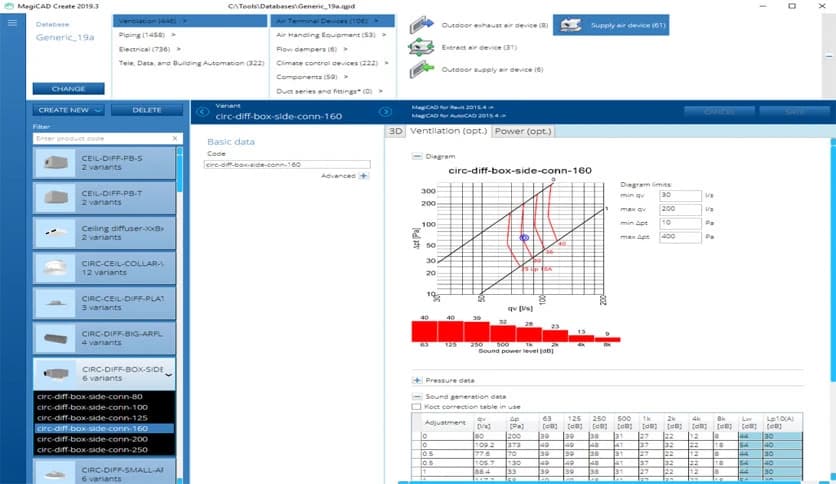This screenshot has height=484, width=836.
Task: Select Tele, Data, and Building Automation category
Action: pyautogui.click(x=191, y=63)
